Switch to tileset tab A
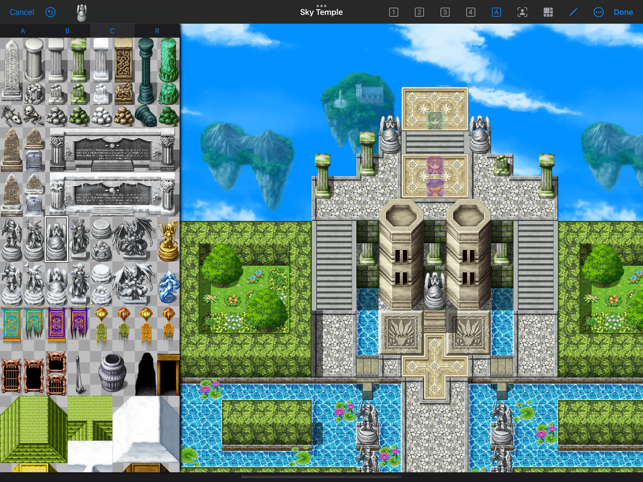Image resolution: width=643 pixels, height=482 pixels. (x=23, y=31)
